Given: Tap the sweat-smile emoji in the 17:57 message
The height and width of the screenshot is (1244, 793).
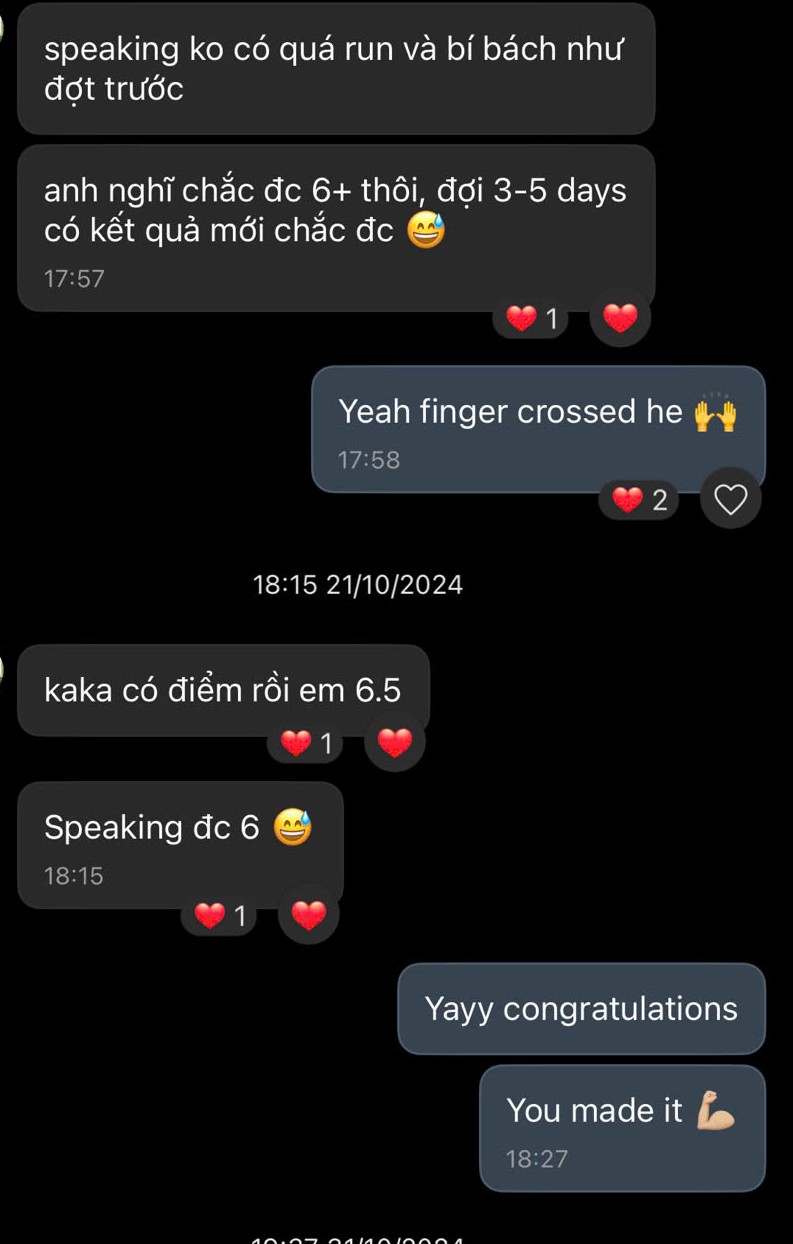Looking at the screenshot, I should pyautogui.click(x=426, y=231).
